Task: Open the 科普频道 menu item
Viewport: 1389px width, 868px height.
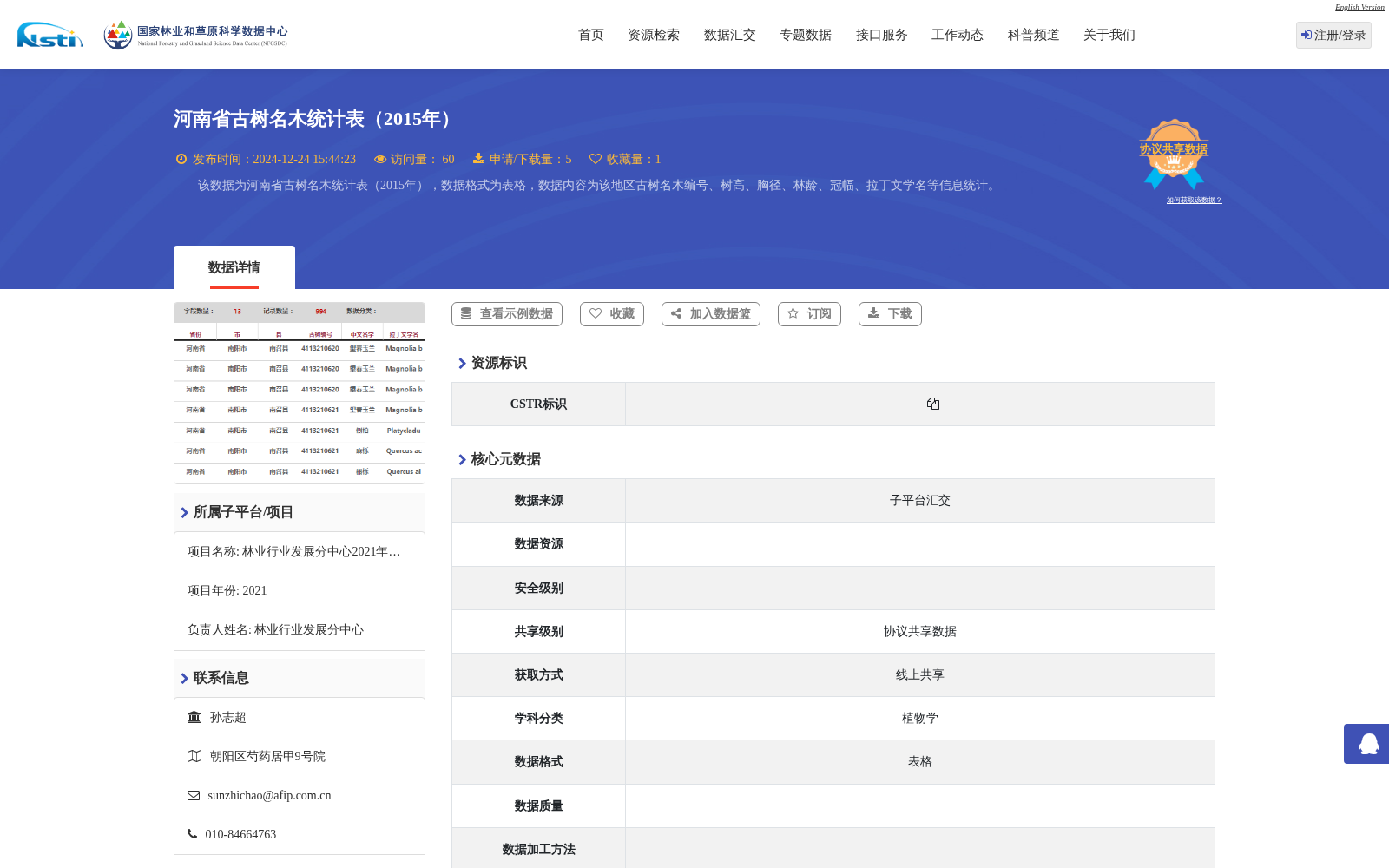Action: (1034, 35)
